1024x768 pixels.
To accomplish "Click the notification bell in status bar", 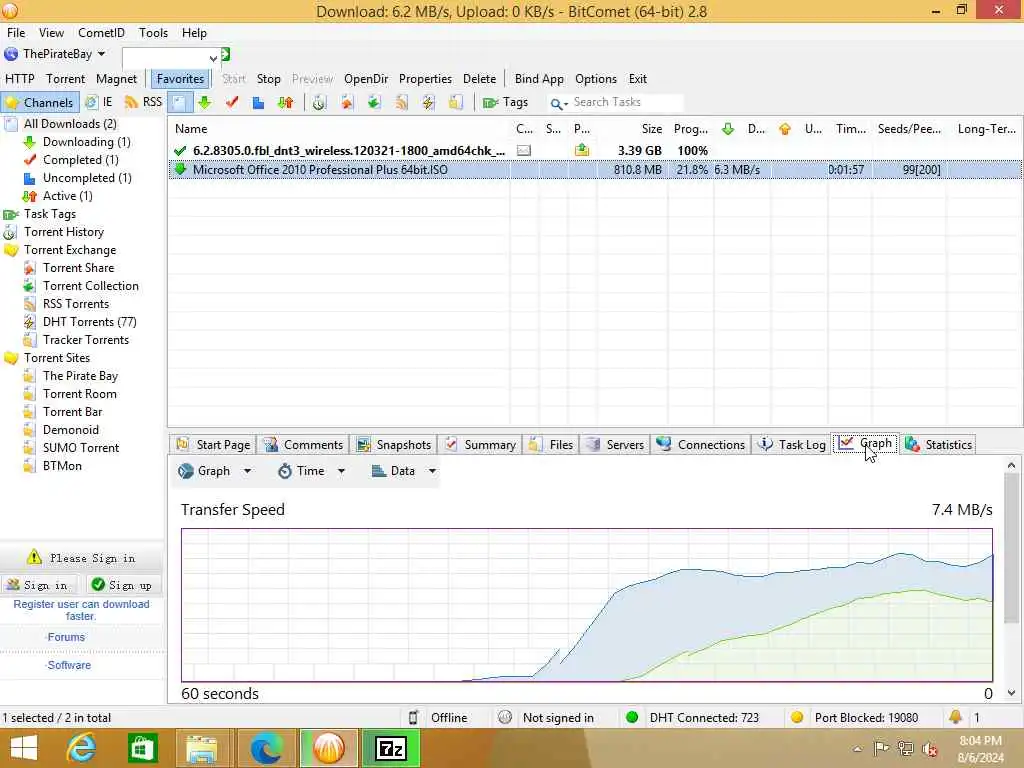I will [955, 717].
